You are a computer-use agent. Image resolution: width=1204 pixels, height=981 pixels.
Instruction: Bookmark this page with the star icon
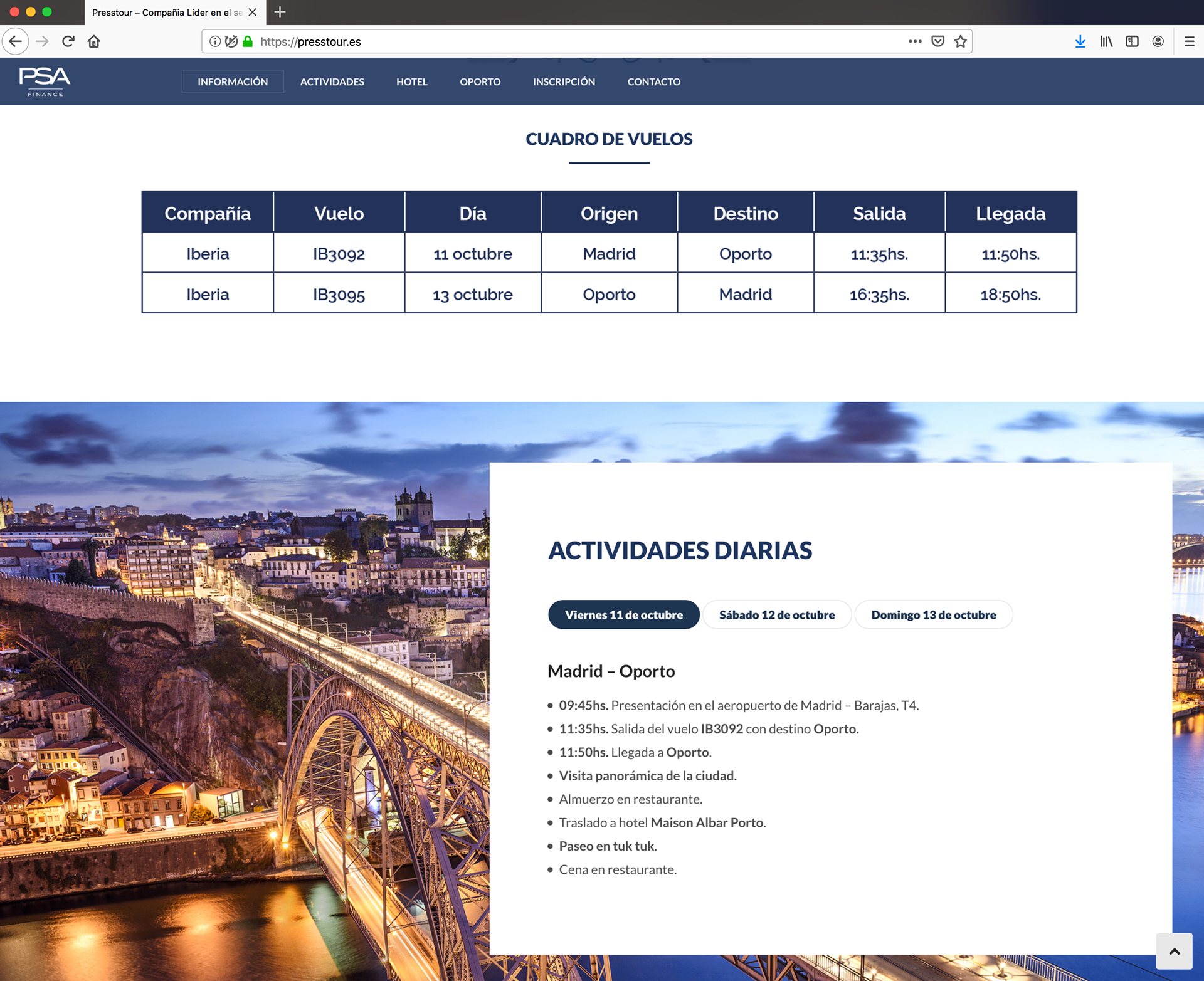[960, 41]
